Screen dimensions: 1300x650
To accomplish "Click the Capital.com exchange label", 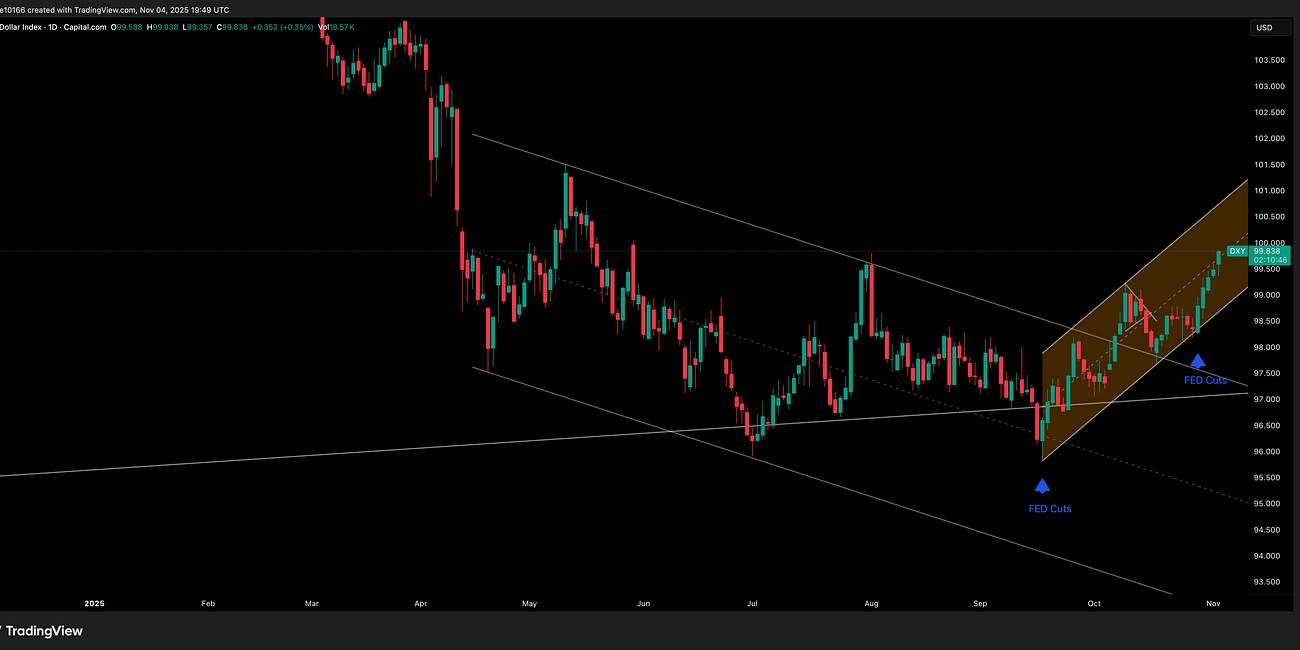I will point(84,27).
